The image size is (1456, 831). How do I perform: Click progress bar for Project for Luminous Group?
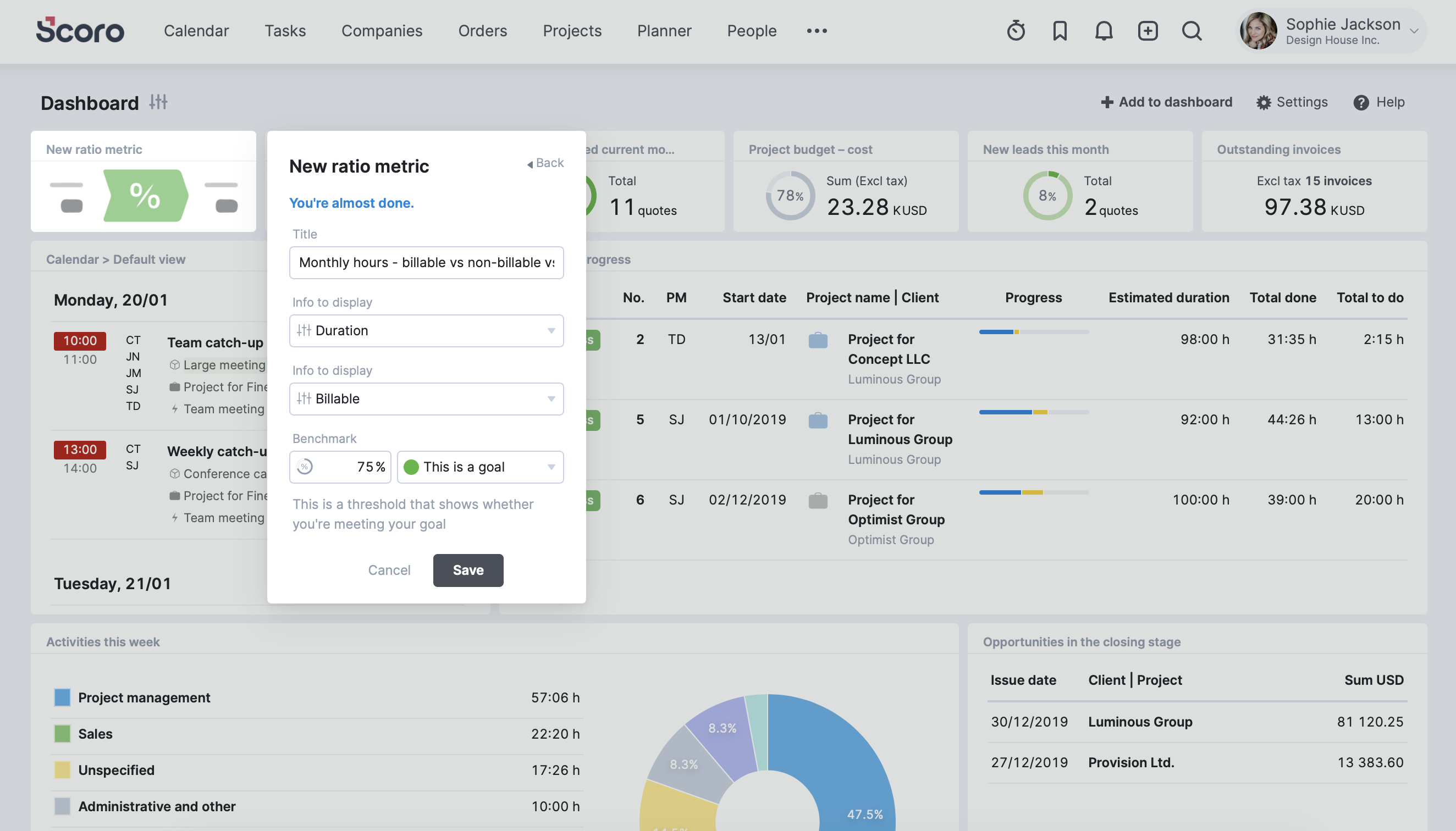1034,412
